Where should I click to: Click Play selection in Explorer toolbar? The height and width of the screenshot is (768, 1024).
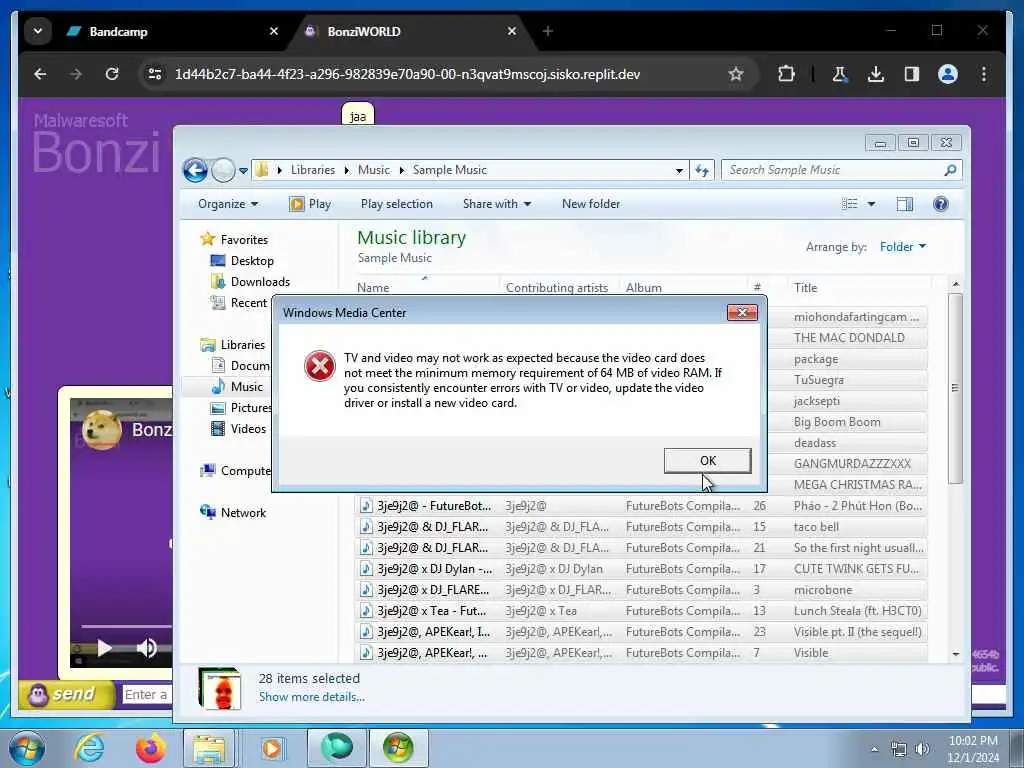[396, 204]
